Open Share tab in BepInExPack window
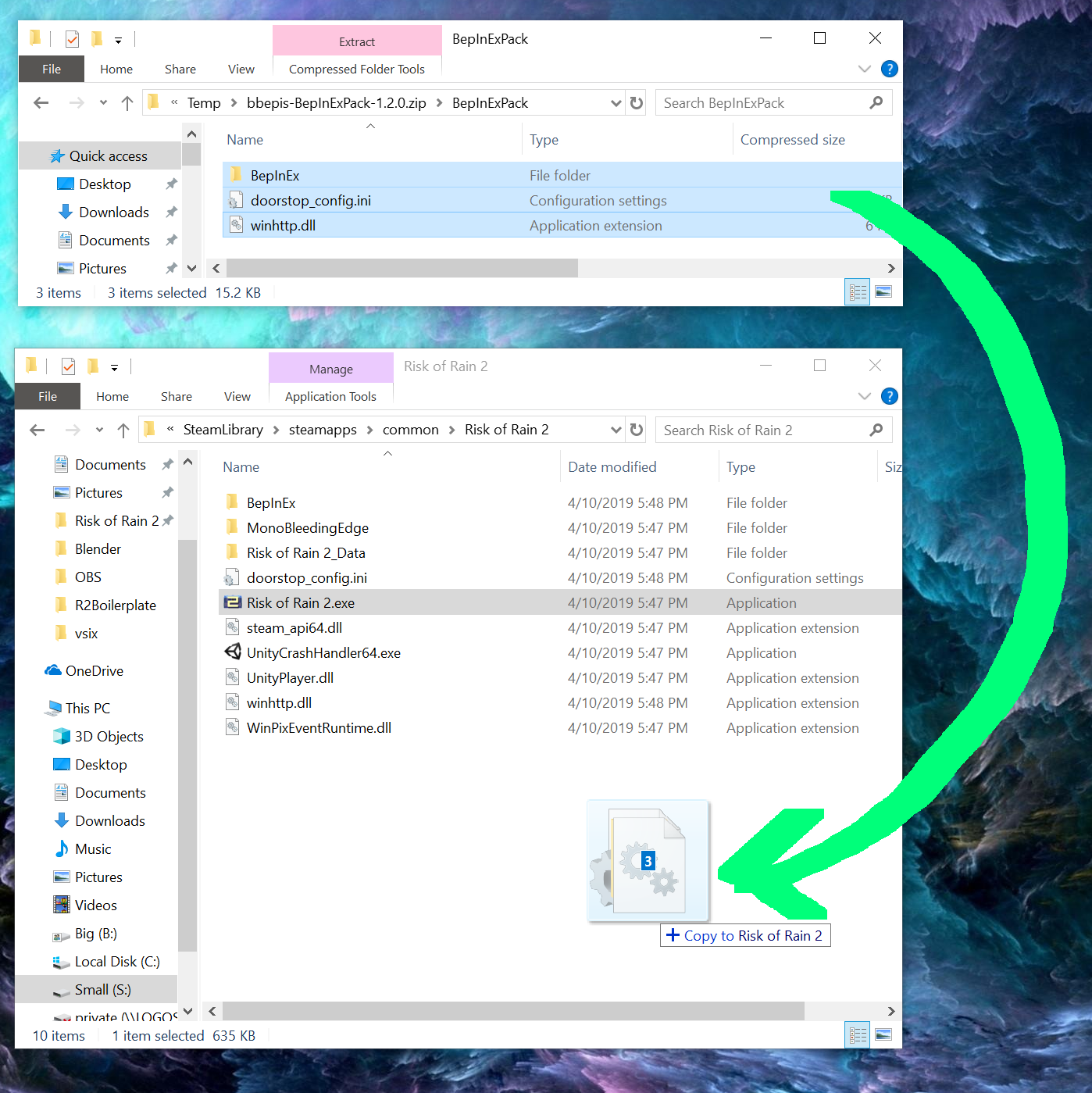The width and height of the screenshot is (1092, 1093). pos(180,69)
